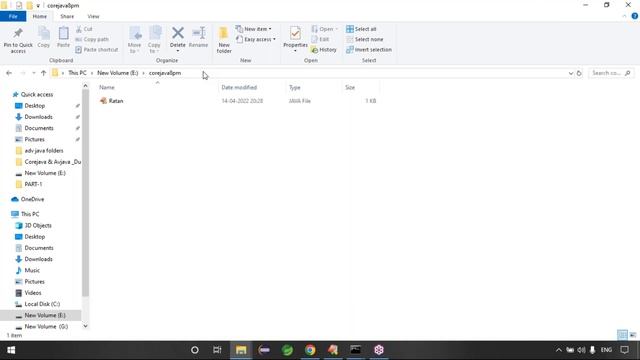Open Videos under This PC

click(x=33, y=293)
